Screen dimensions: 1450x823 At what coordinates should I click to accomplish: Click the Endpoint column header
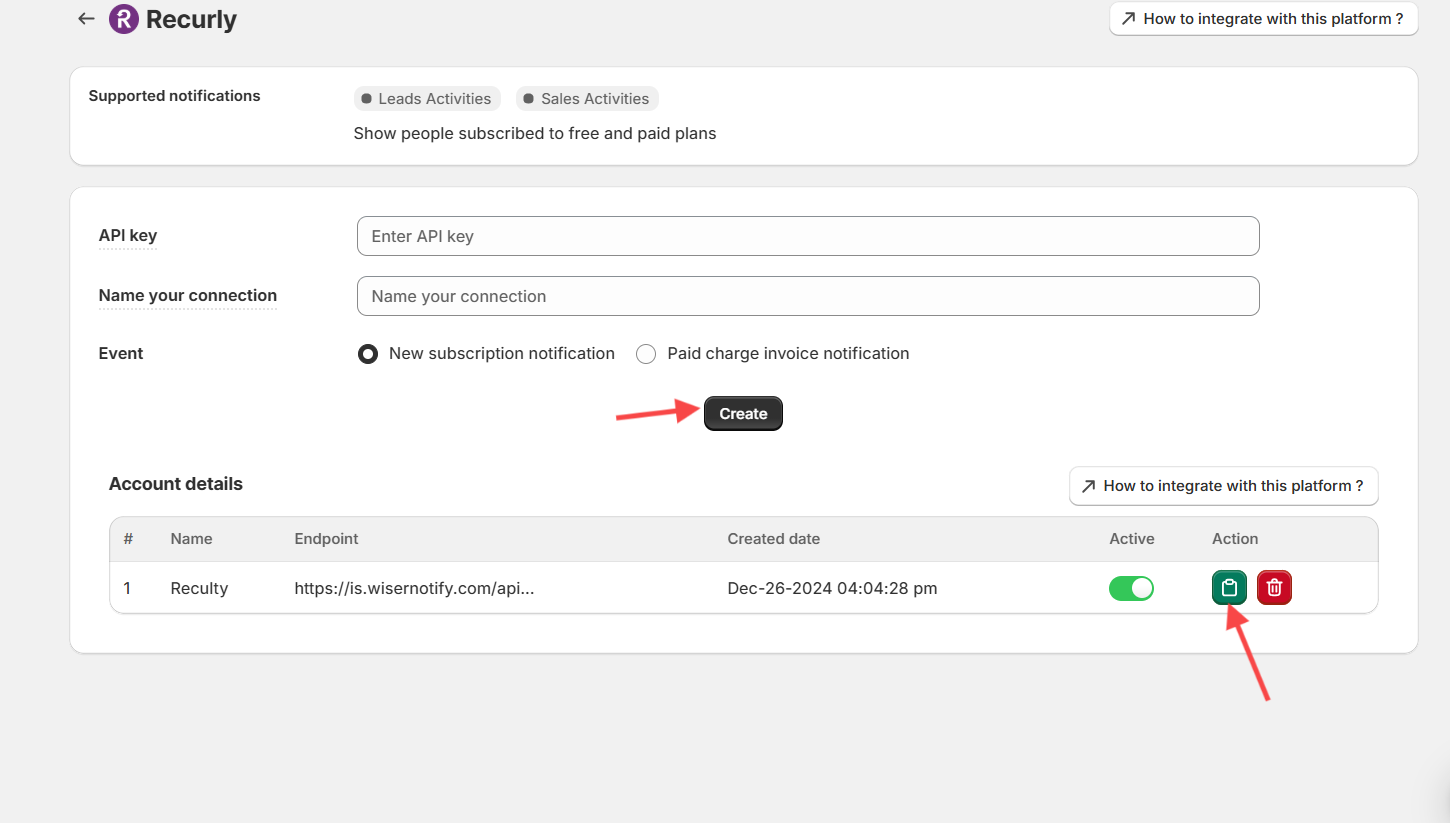pos(326,539)
